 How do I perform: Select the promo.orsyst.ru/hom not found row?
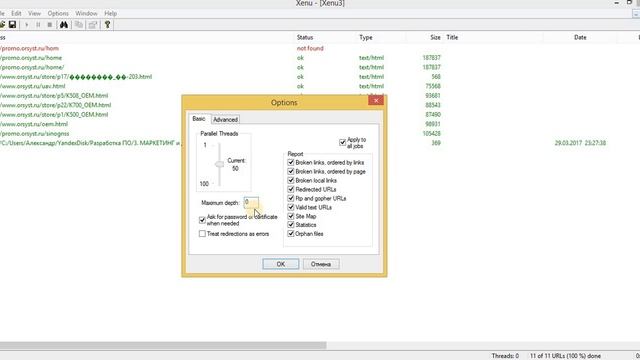pyautogui.click(x=29, y=48)
